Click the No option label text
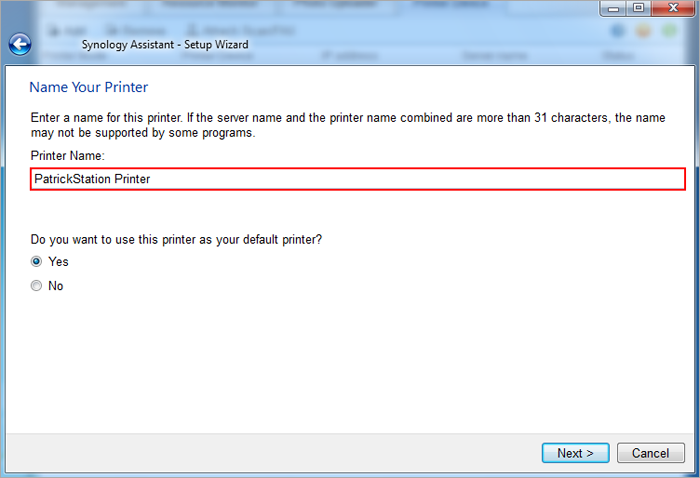 [56, 286]
